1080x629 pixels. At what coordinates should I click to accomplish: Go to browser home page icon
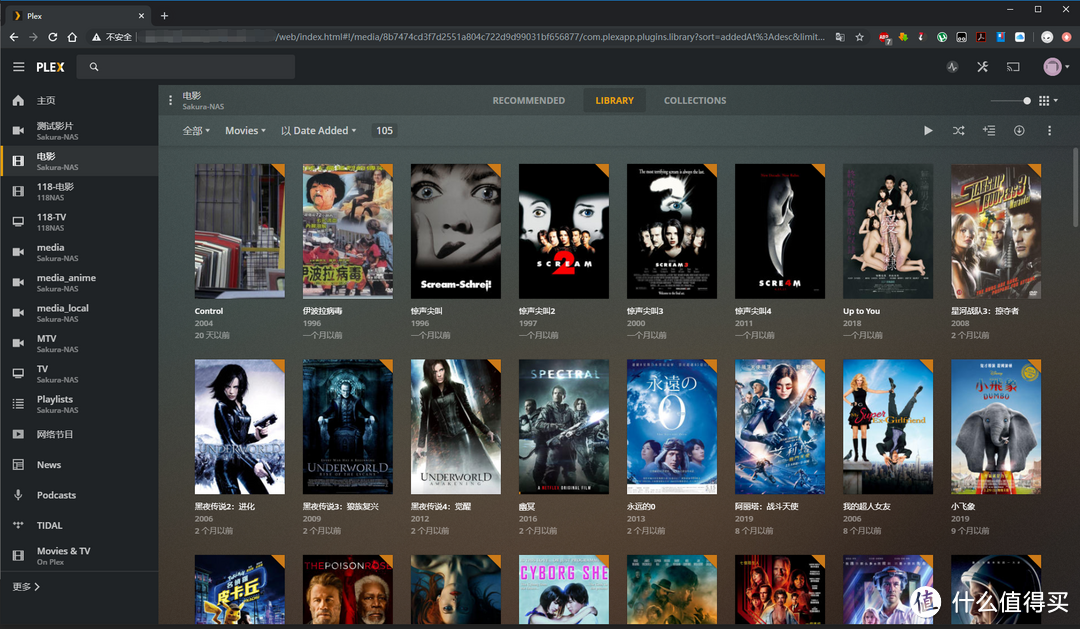point(72,37)
